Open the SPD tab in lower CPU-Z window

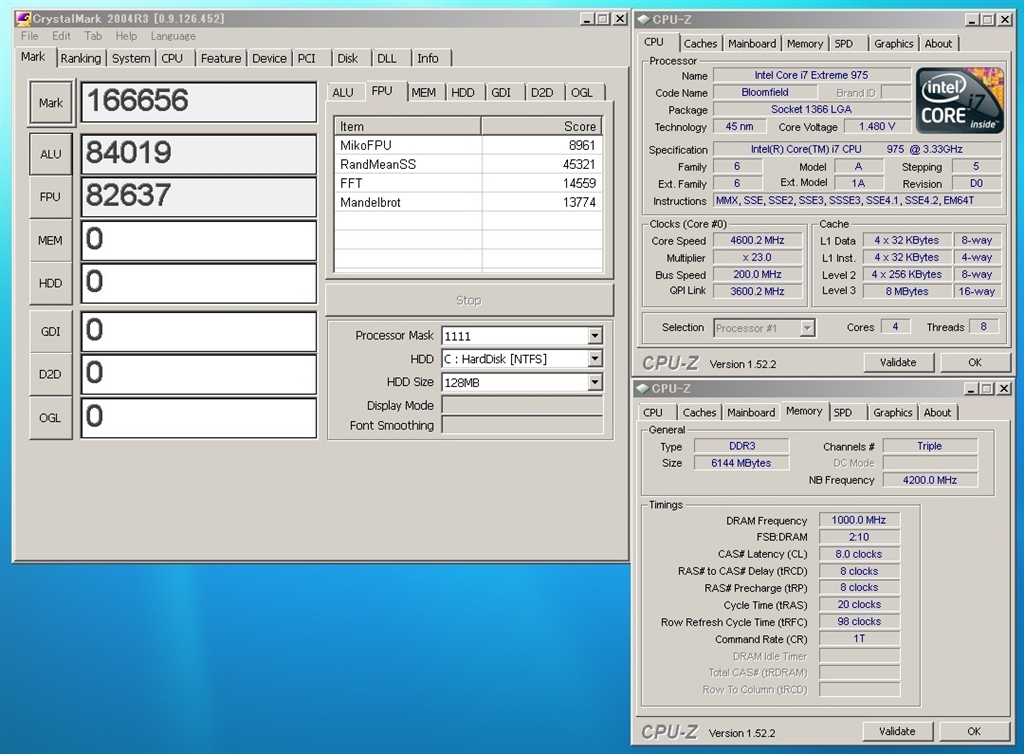(x=843, y=413)
